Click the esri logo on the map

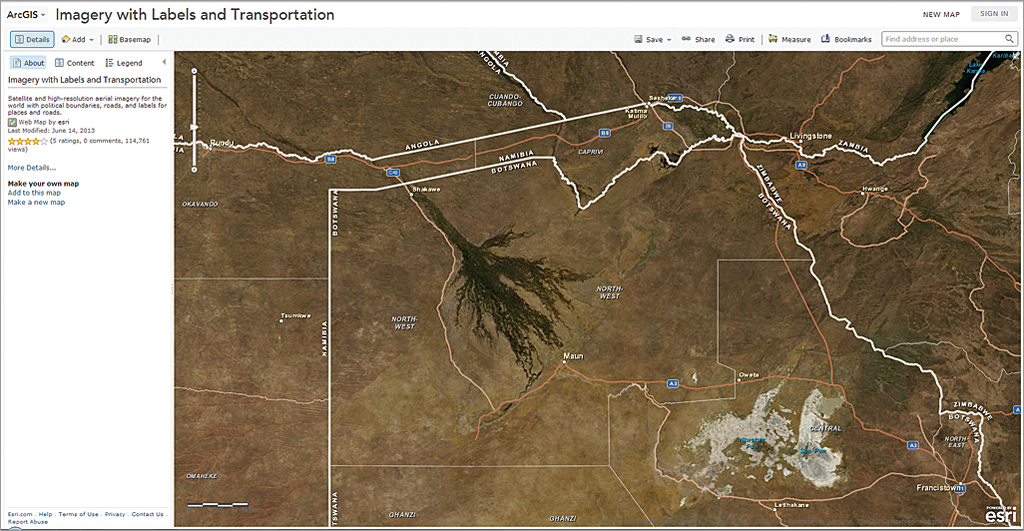click(x=1000, y=515)
